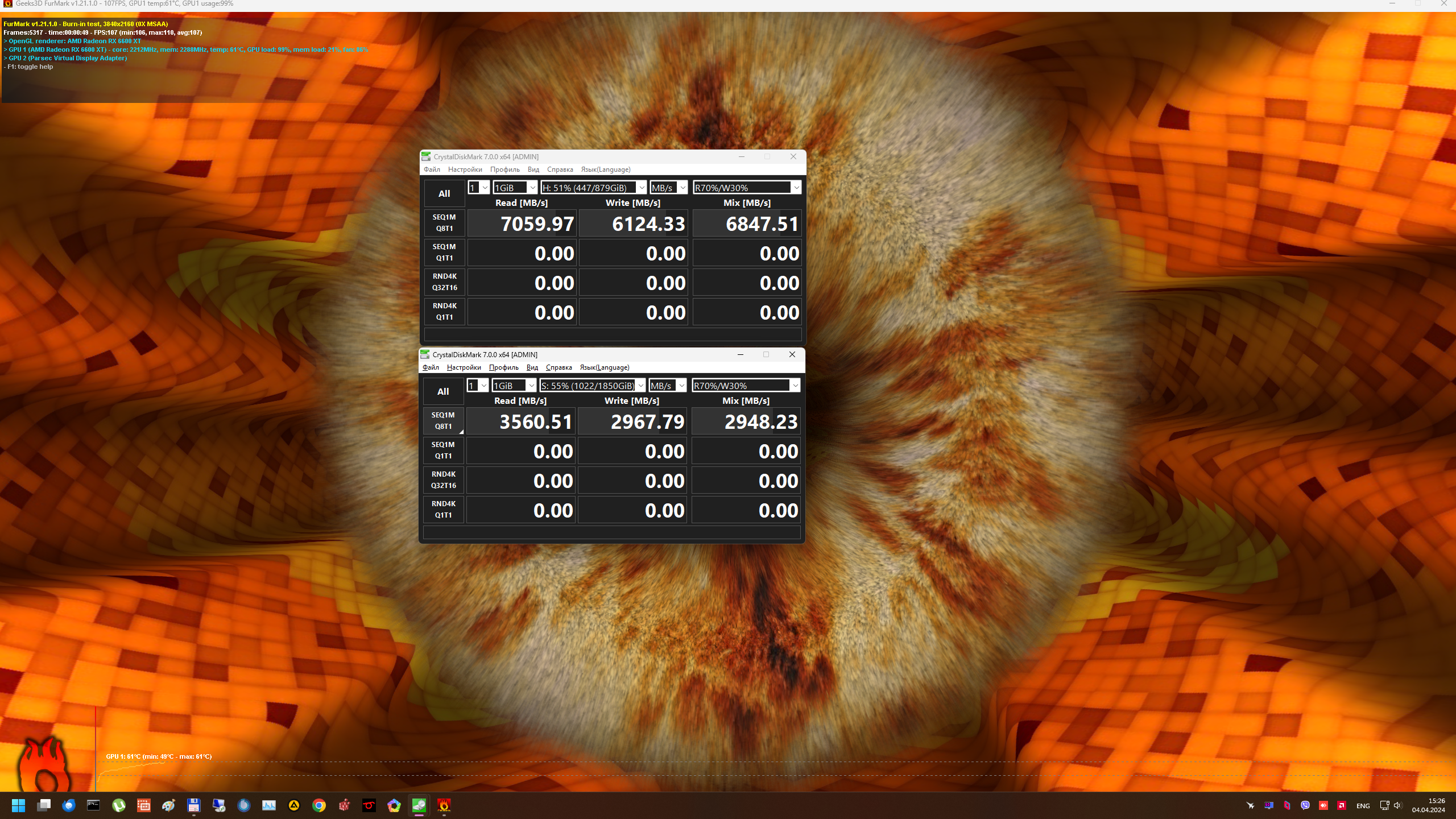Click All button in top CrystalDiskMark window
This screenshot has height=819, width=1456.
(444, 193)
